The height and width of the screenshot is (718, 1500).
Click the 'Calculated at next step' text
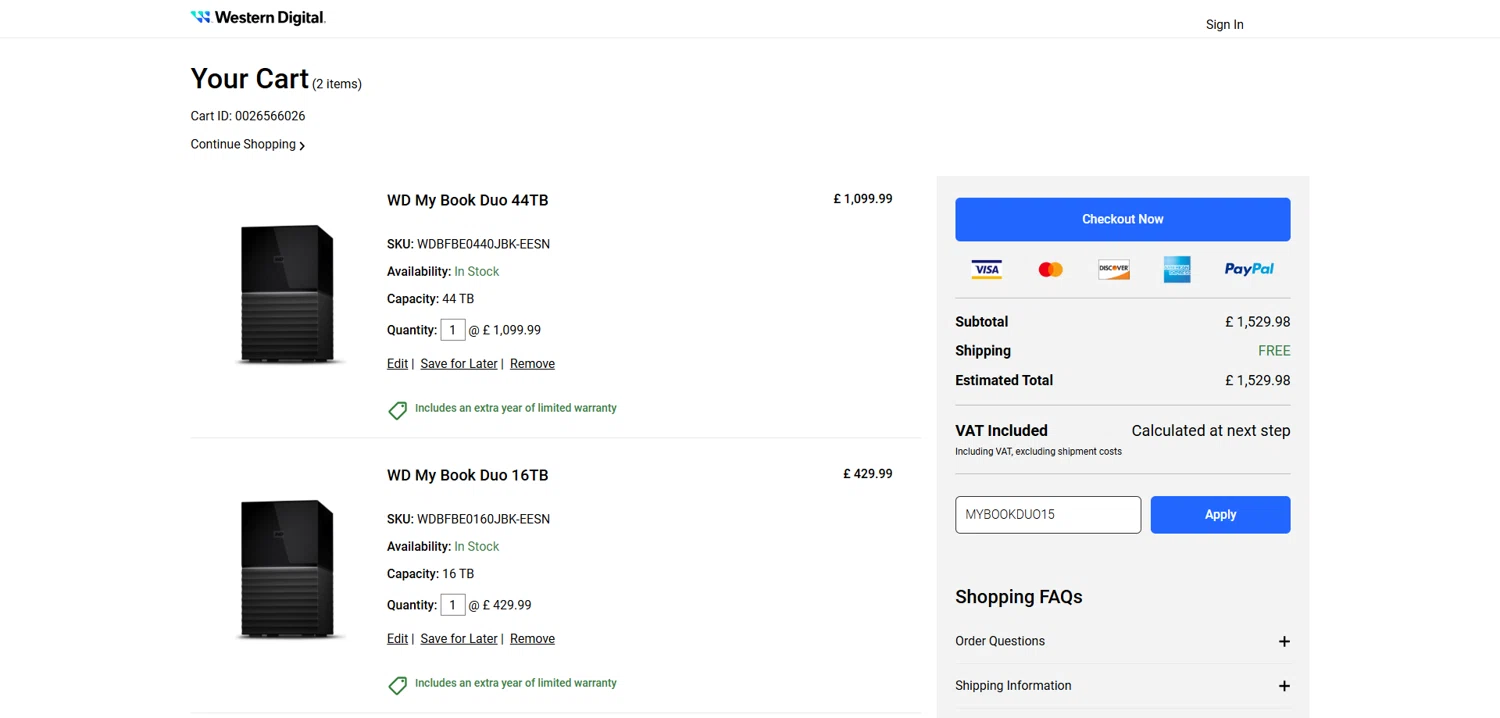pyautogui.click(x=1210, y=431)
